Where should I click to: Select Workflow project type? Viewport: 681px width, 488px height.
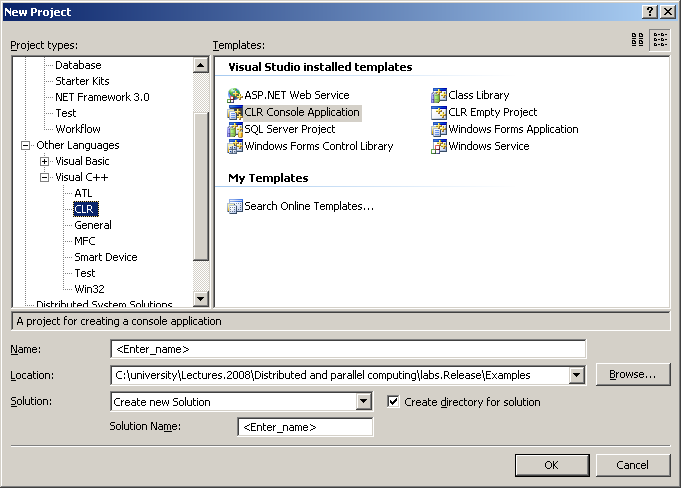tap(78, 129)
